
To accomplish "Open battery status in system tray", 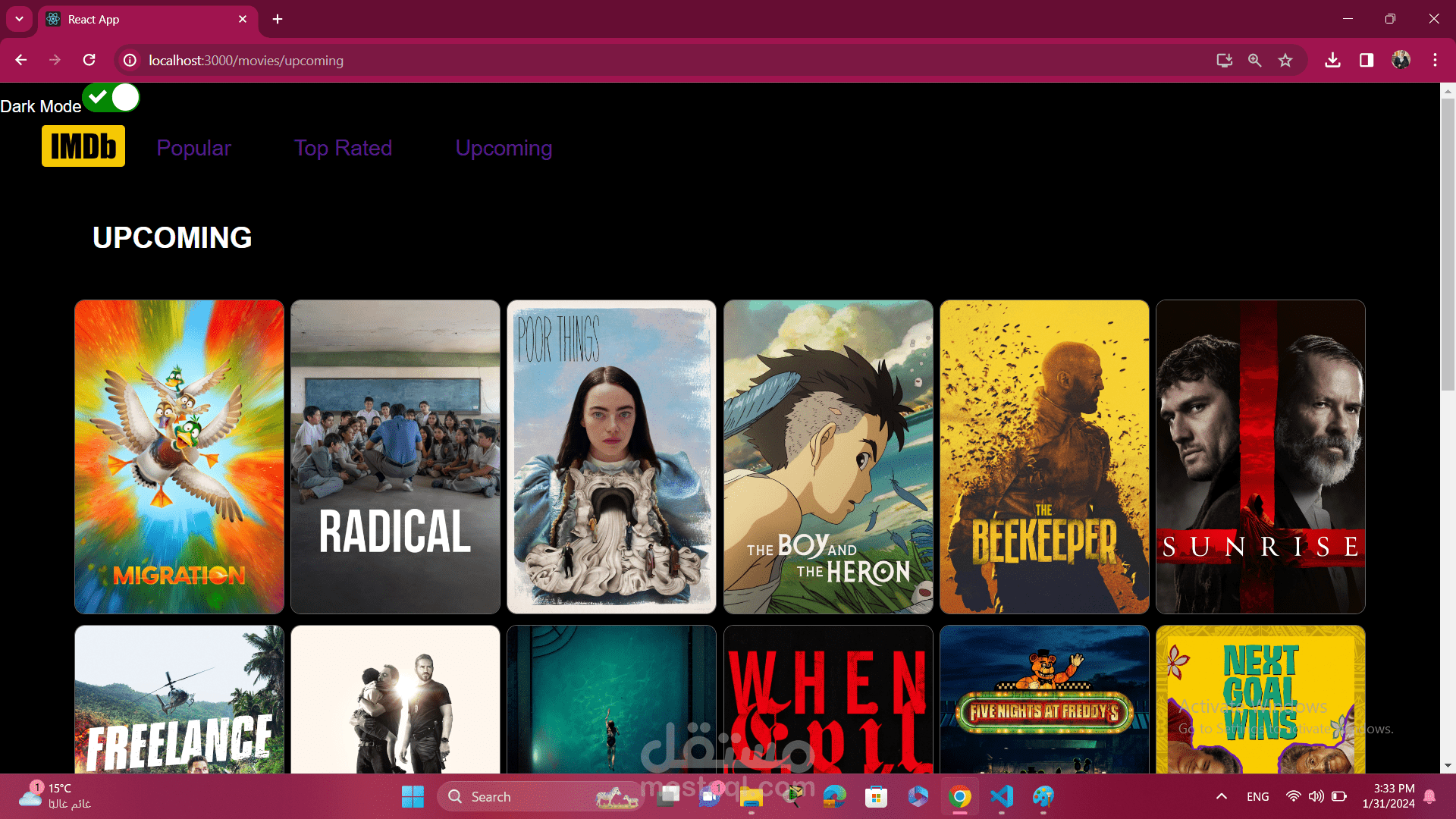I will pyautogui.click(x=1339, y=796).
